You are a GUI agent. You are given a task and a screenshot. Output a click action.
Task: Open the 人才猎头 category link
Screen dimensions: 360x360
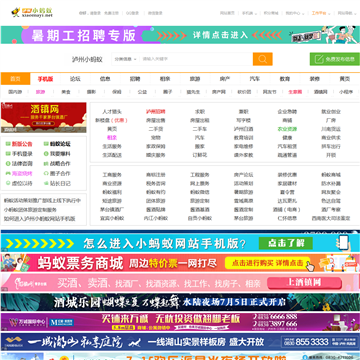pyautogui.click(x=112, y=112)
